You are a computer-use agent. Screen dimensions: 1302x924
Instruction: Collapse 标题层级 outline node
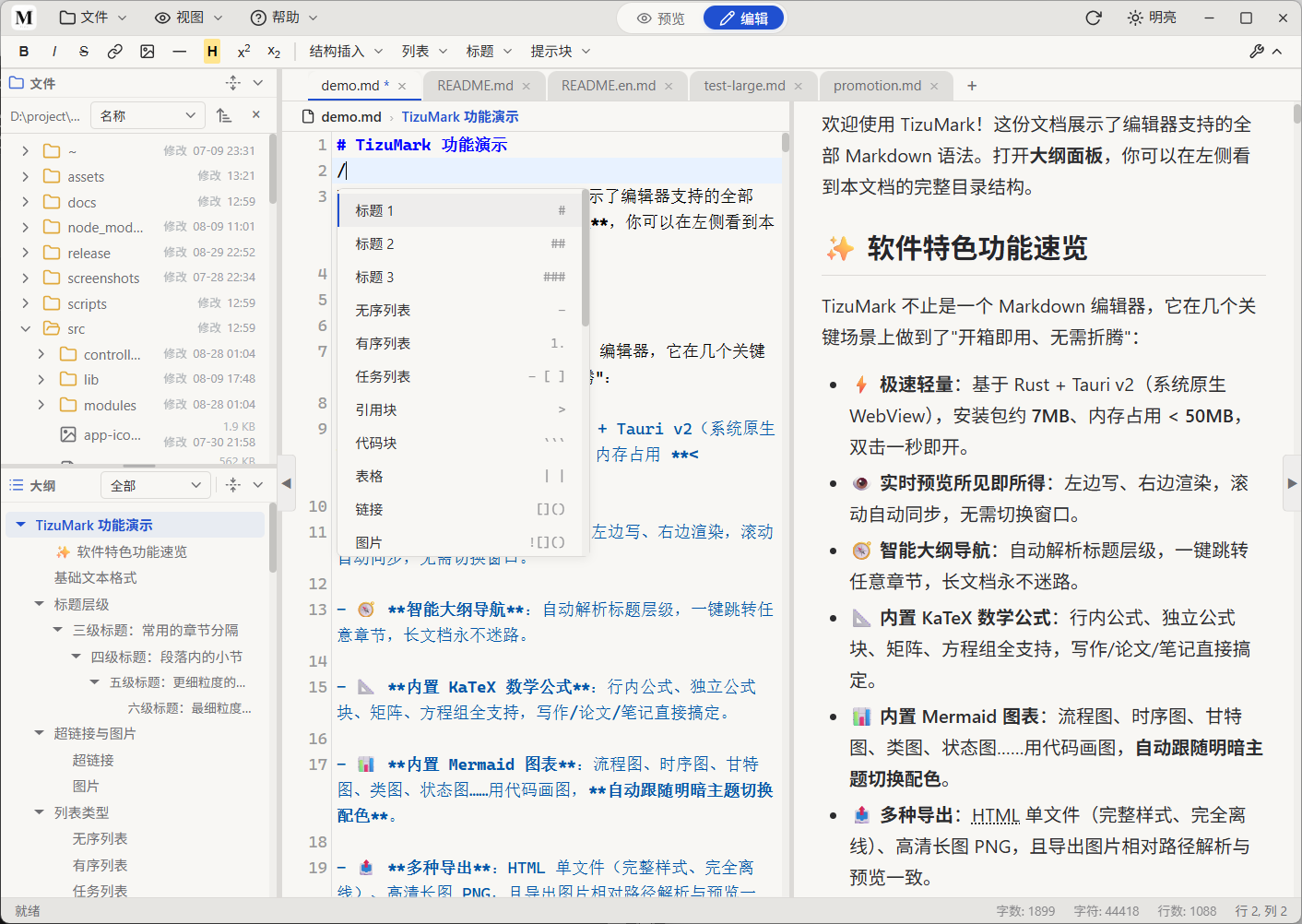point(39,604)
